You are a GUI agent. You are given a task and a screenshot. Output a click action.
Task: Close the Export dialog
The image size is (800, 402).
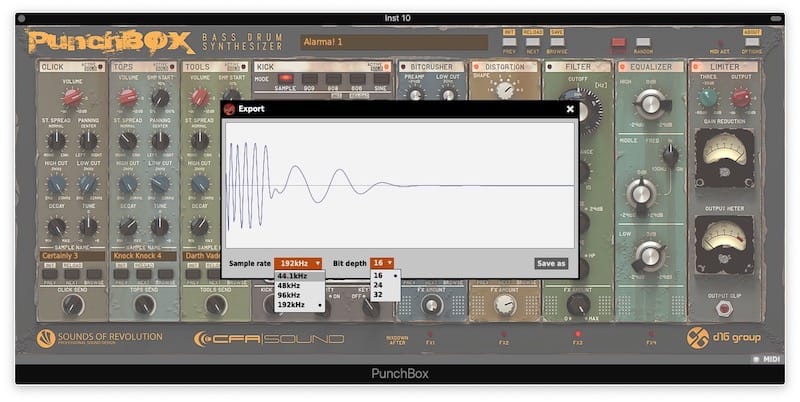(570, 109)
